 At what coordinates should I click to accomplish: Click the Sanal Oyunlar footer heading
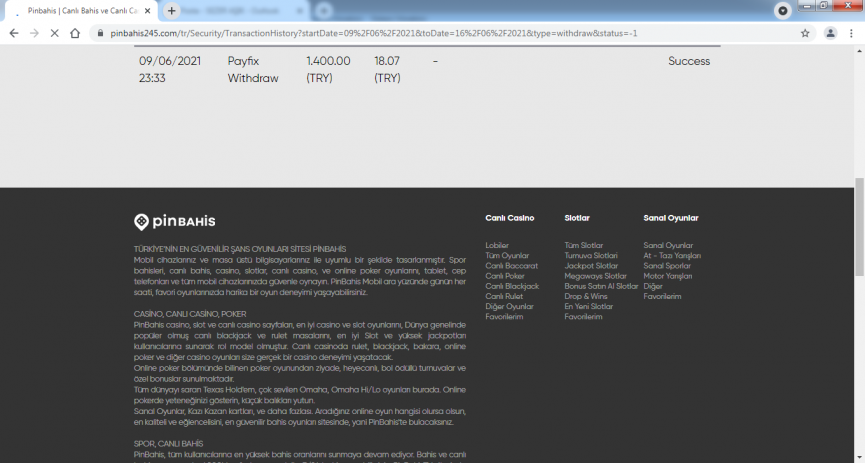[x=671, y=218]
